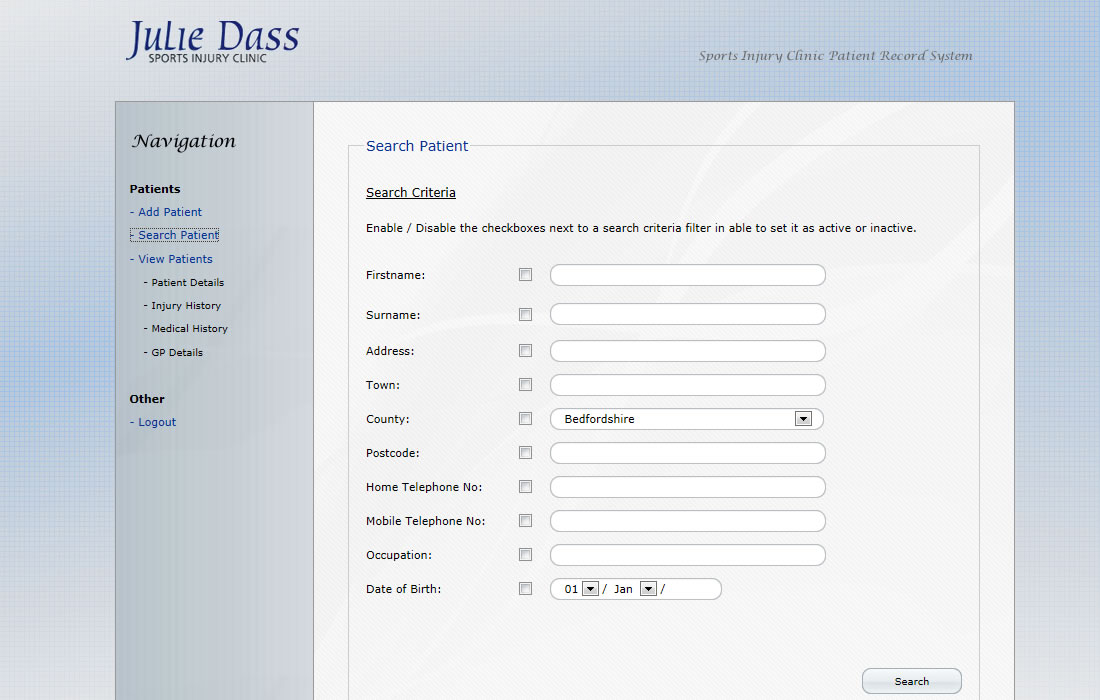The height and width of the screenshot is (700, 1100).
Task: Click the GP Details link
Action: [x=177, y=353]
